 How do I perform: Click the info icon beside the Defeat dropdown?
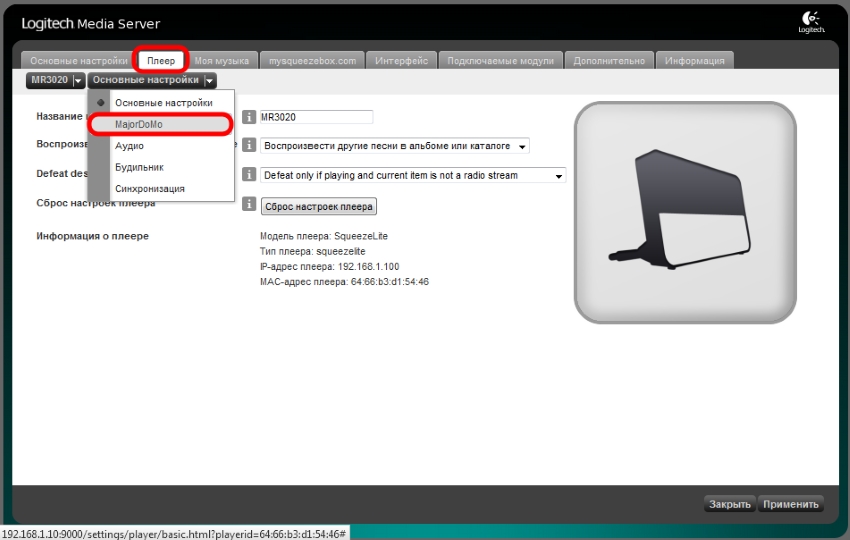249,174
